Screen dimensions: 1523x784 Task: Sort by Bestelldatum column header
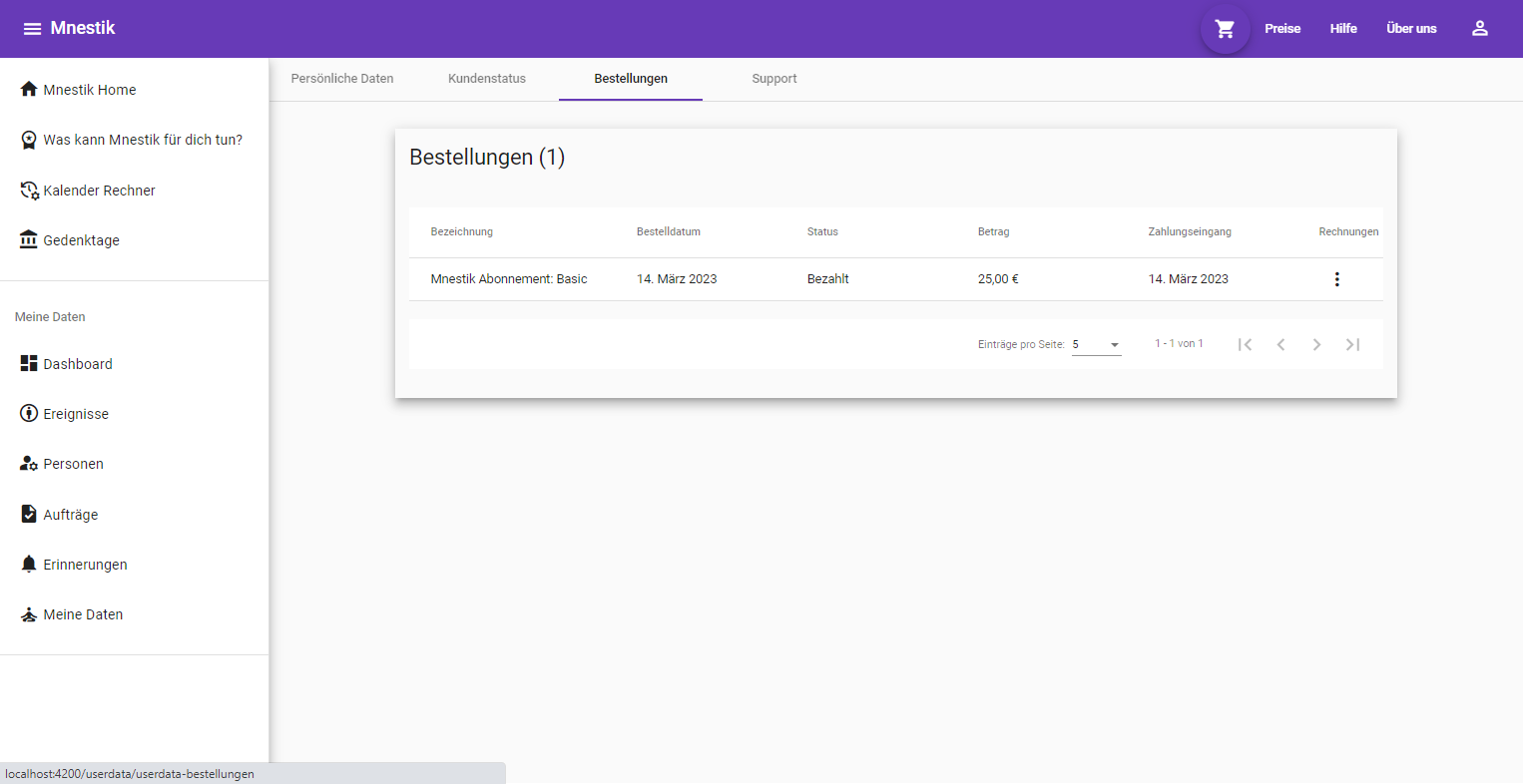click(669, 231)
